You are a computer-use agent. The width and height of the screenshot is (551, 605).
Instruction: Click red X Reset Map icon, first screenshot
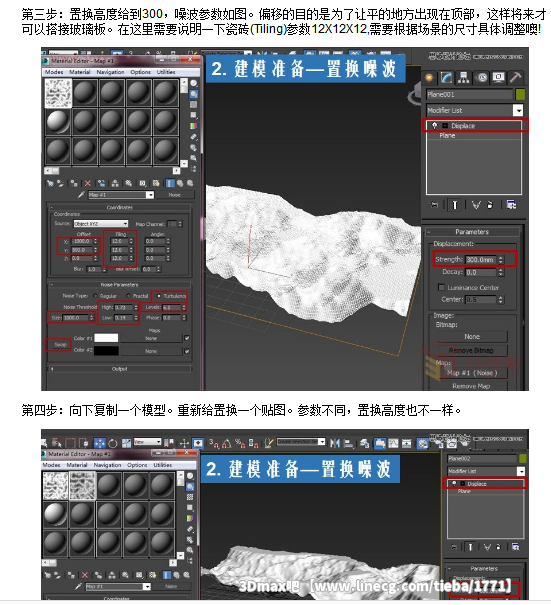pyautogui.click(x=88, y=183)
